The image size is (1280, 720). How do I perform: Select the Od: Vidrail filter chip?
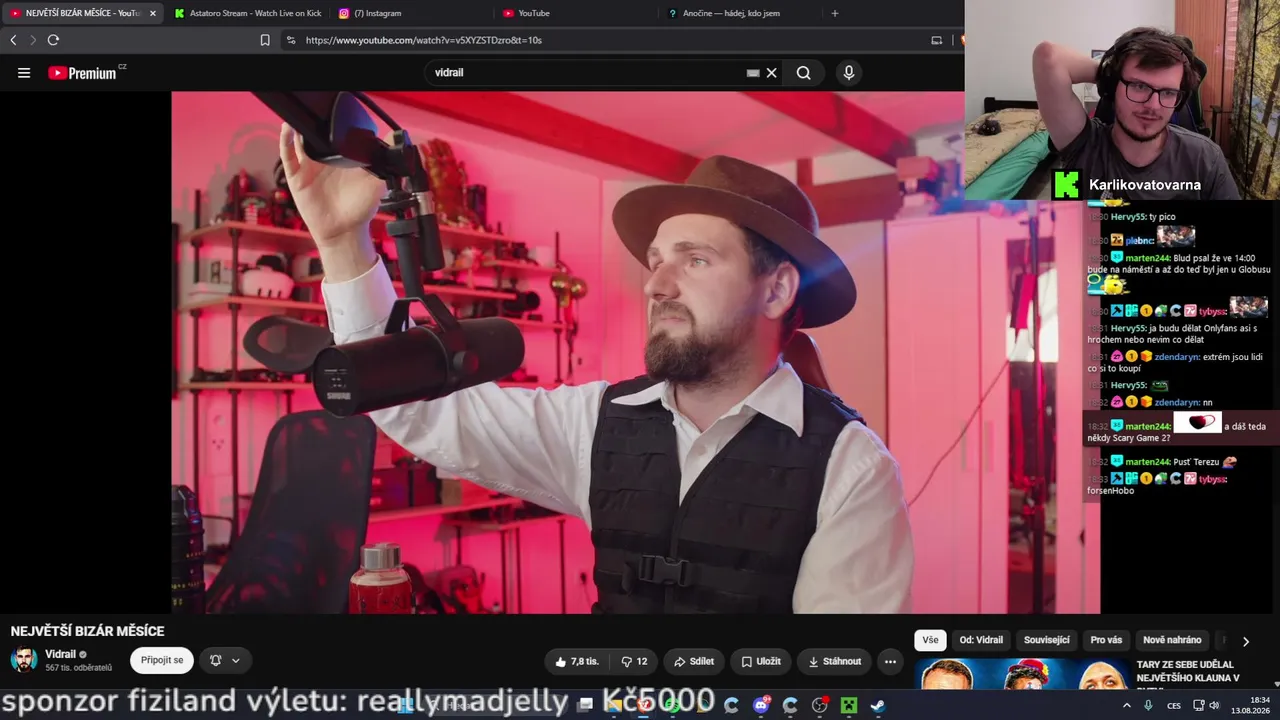pyautogui.click(x=981, y=640)
